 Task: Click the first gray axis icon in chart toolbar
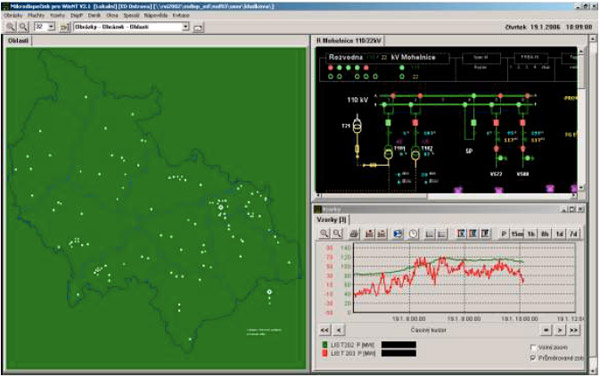(x=430, y=233)
